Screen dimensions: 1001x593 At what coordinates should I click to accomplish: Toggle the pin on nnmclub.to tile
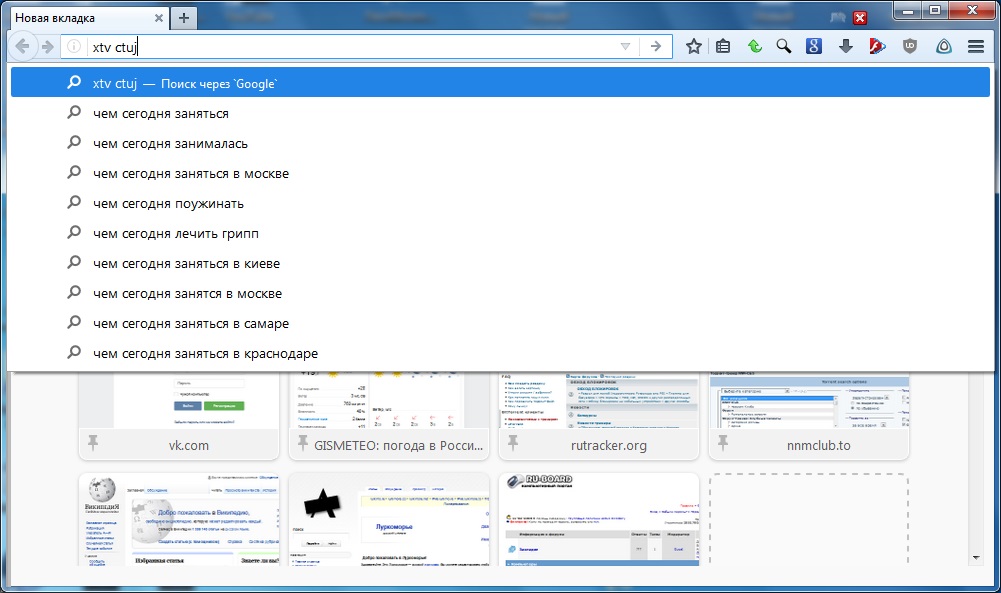723,442
